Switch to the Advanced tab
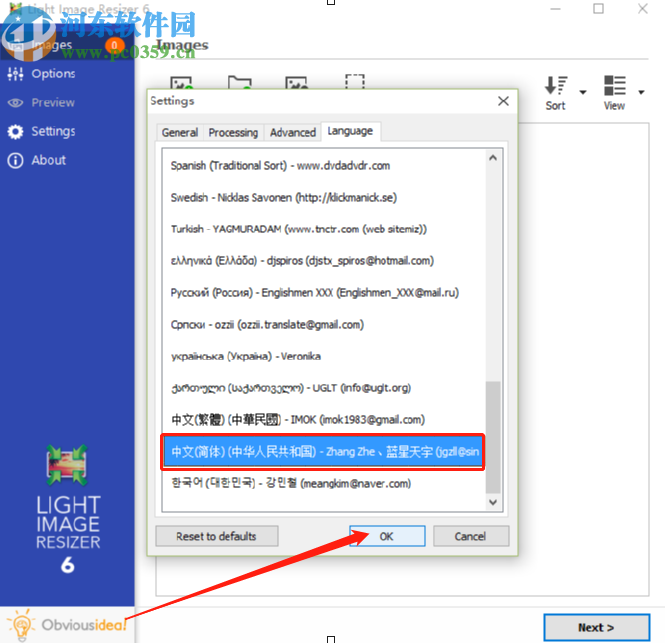 (x=293, y=133)
